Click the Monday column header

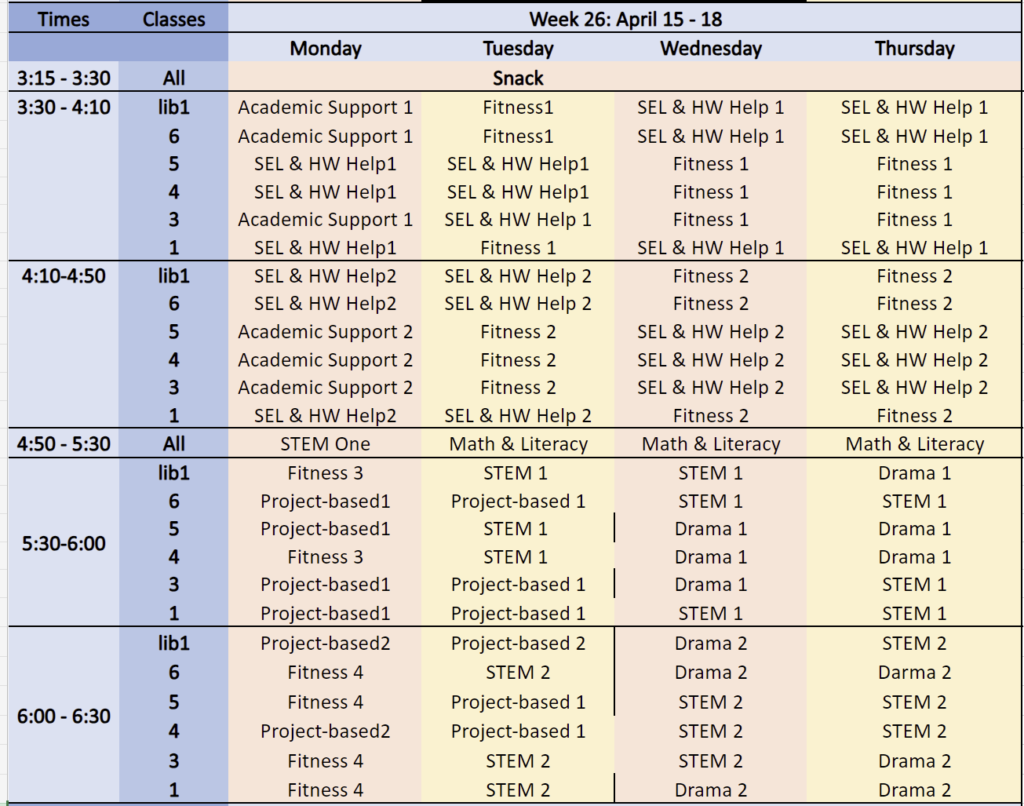325,48
